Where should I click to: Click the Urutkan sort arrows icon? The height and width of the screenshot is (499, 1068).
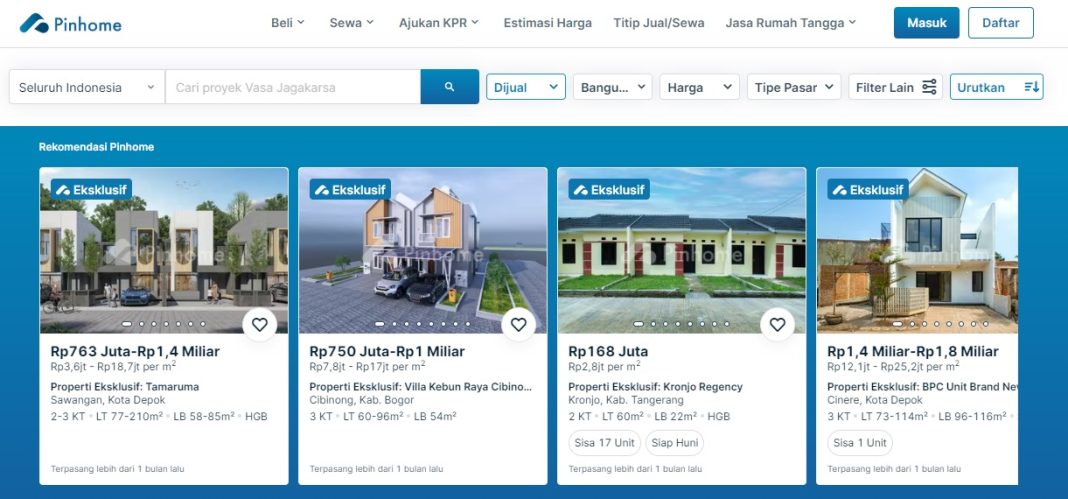1031,87
